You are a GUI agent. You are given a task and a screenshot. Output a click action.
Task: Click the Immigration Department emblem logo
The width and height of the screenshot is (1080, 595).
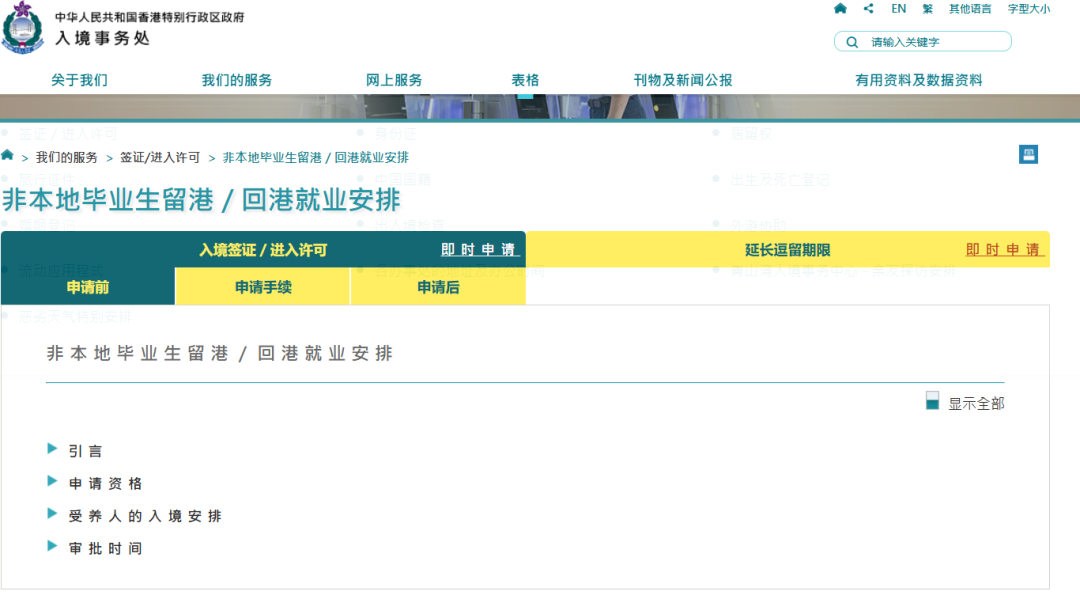pos(23,30)
